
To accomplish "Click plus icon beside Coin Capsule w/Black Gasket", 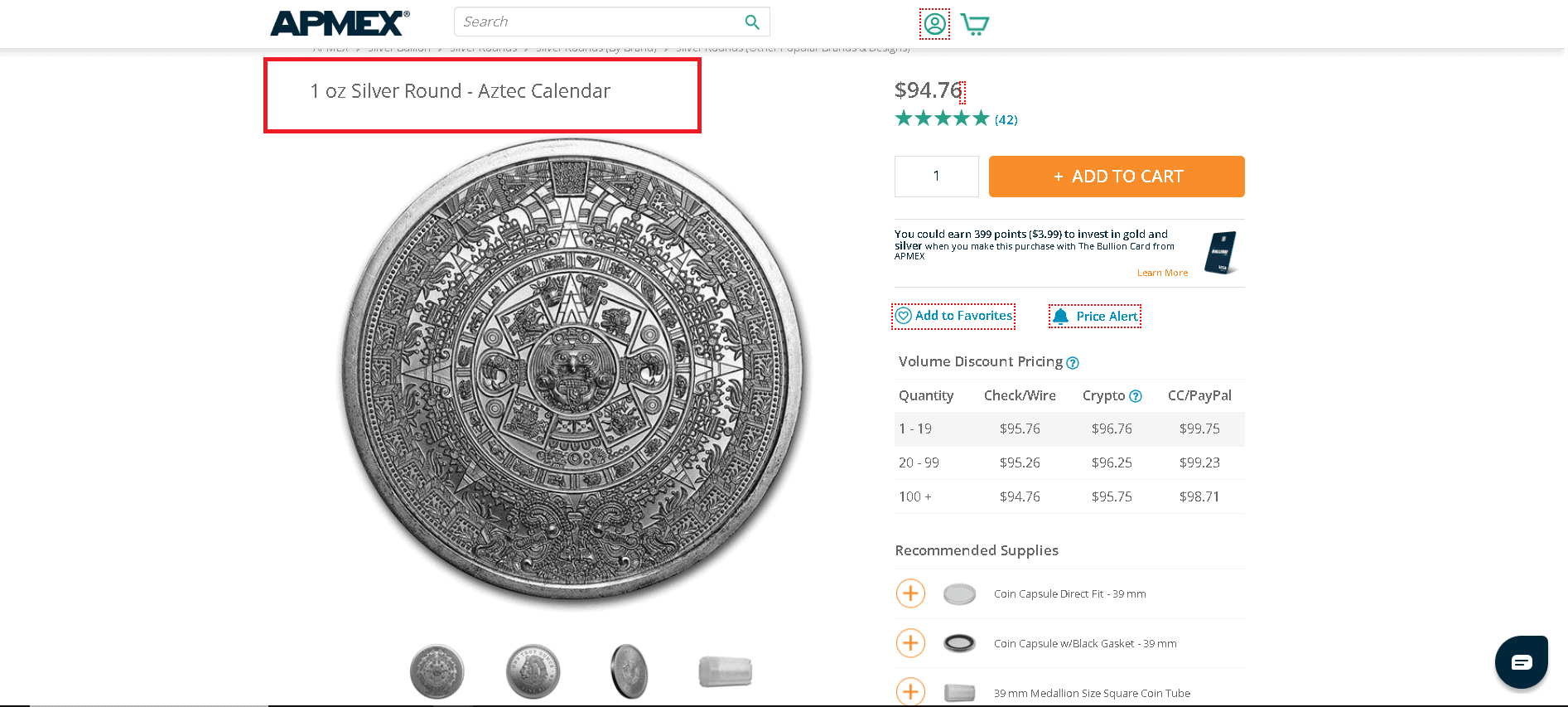I will click(x=910, y=642).
